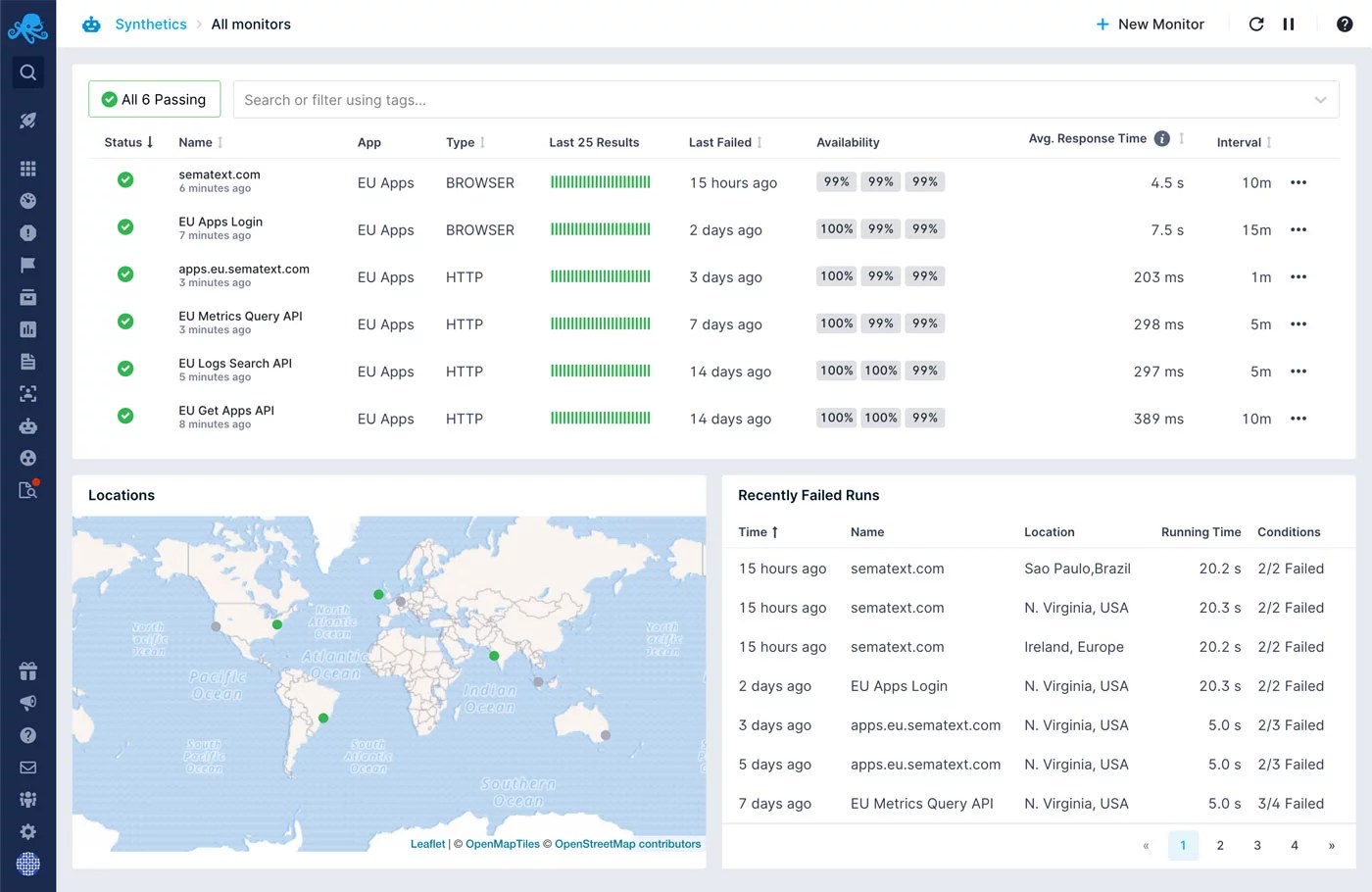1372x892 pixels.
Task: Refresh monitors with the reload icon
Action: [1256, 24]
